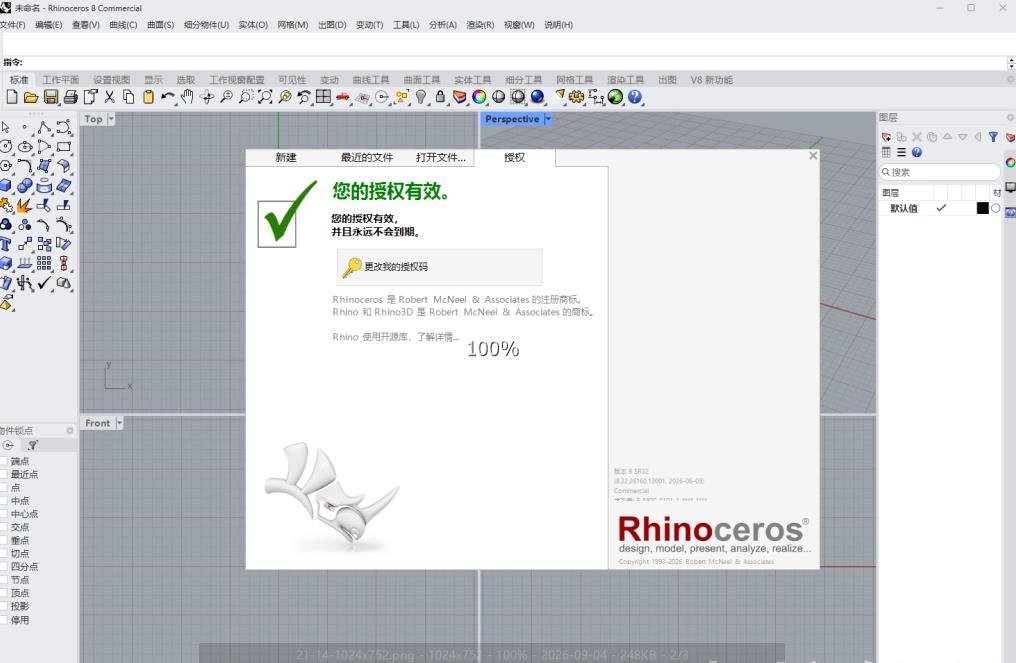Enable the 交点 object snap checkbox
The height and width of the screenshot is (663, 1016).
point(3,527)
